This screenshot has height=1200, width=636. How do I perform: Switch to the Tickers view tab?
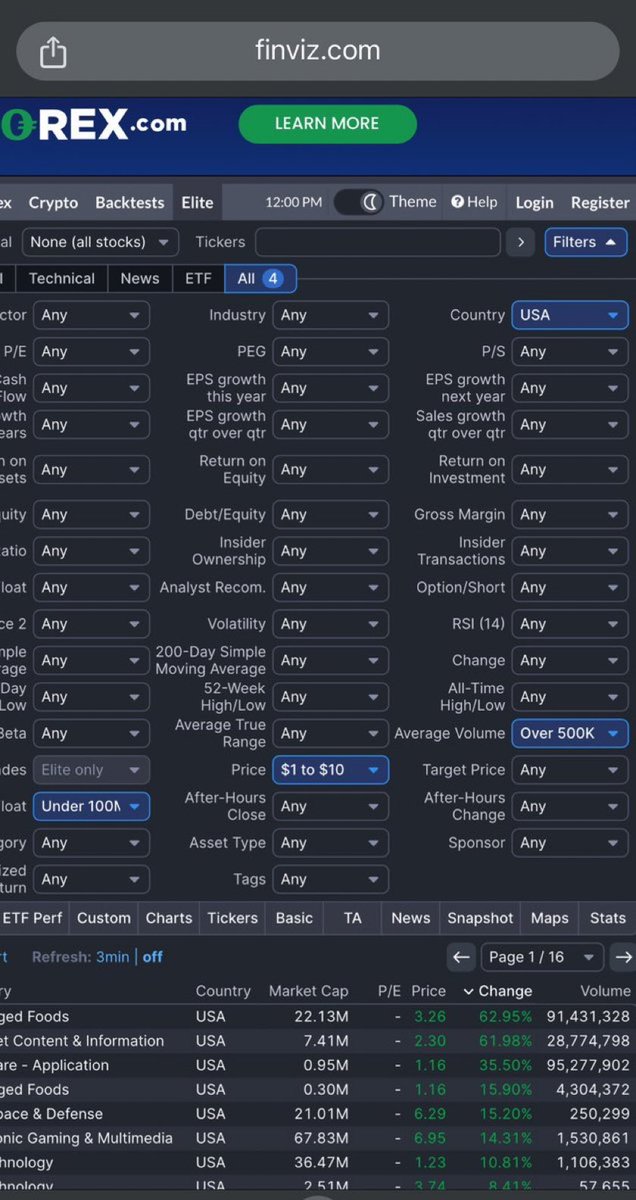click(x=232, y=918)
